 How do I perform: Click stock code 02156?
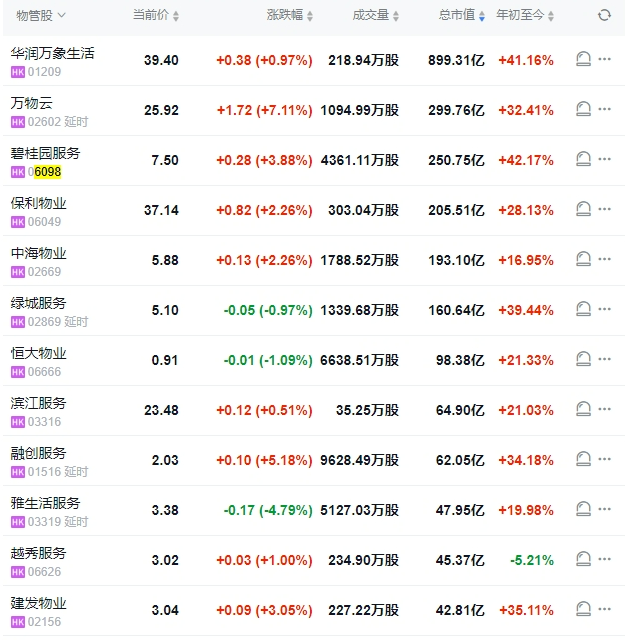click(x=44, y=622)
